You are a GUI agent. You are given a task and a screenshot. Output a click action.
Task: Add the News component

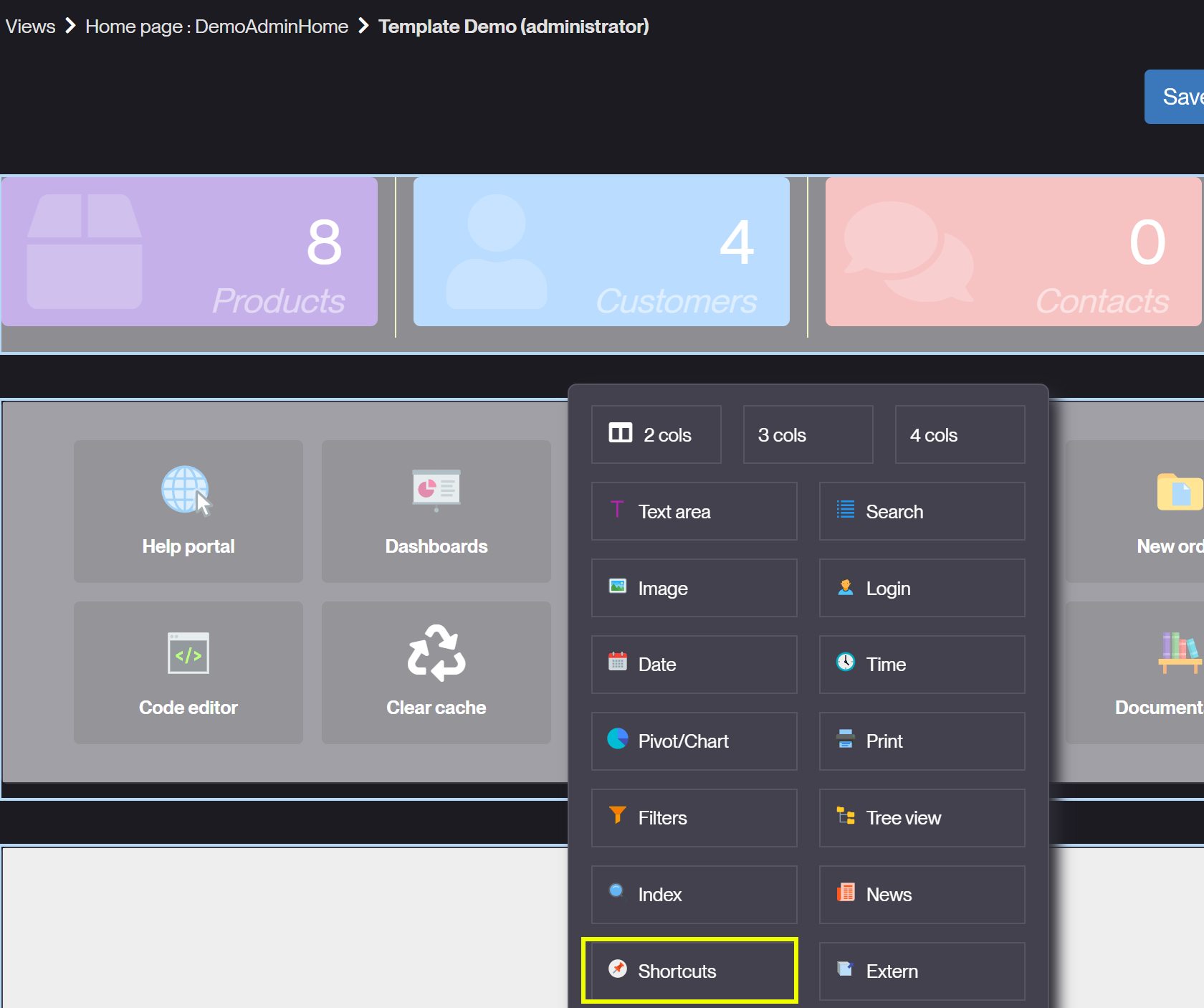coord(922,894)
